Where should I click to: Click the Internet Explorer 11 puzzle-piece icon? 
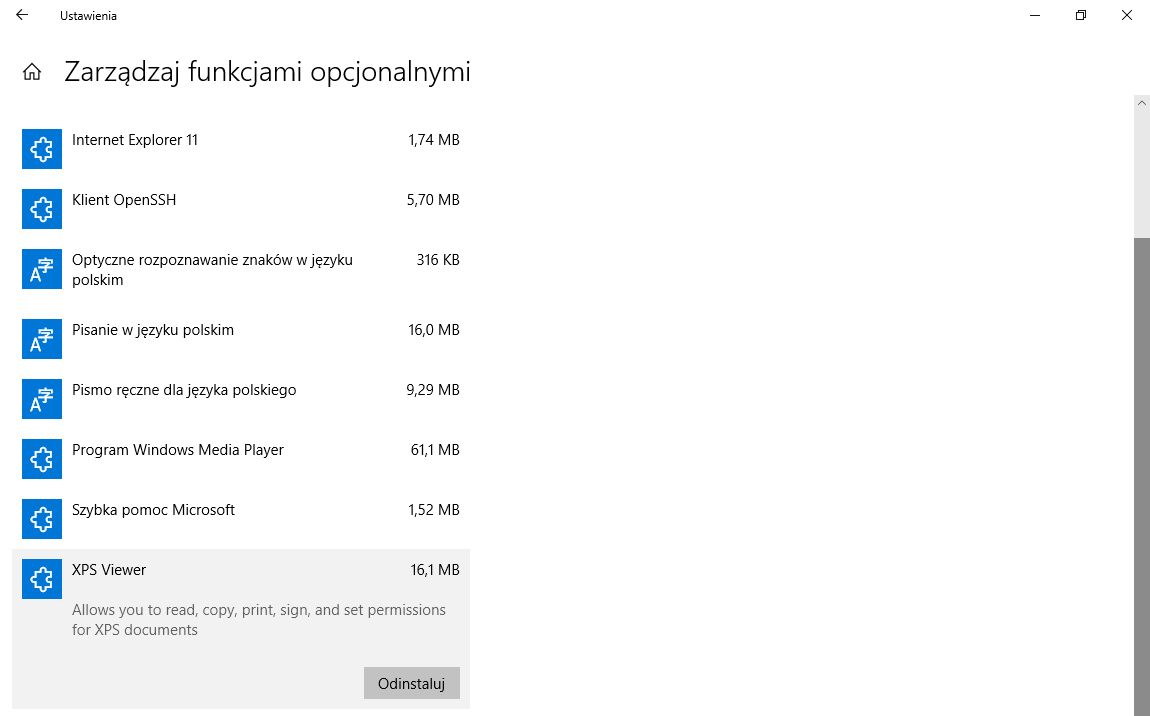(x=41, y=148)
